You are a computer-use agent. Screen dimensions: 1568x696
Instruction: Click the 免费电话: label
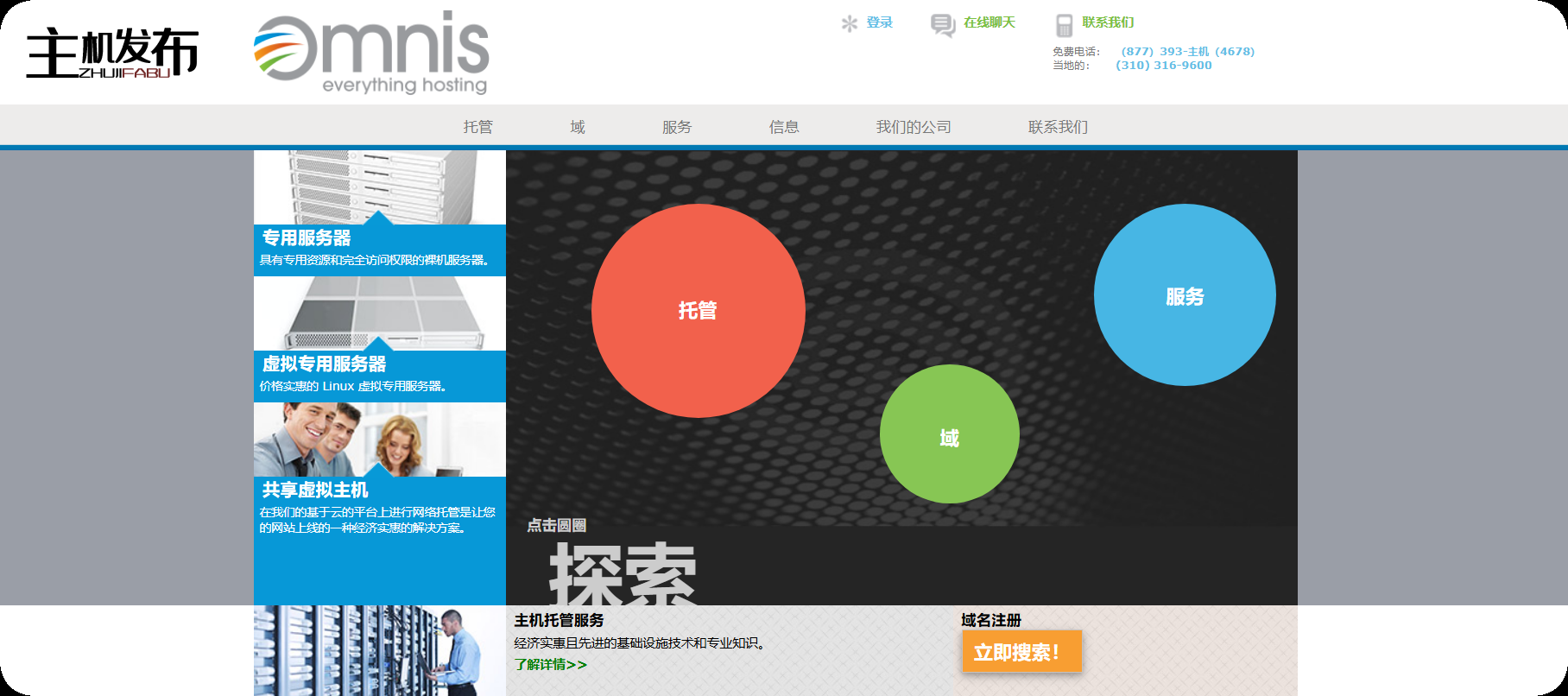[x=1077, y=52]
